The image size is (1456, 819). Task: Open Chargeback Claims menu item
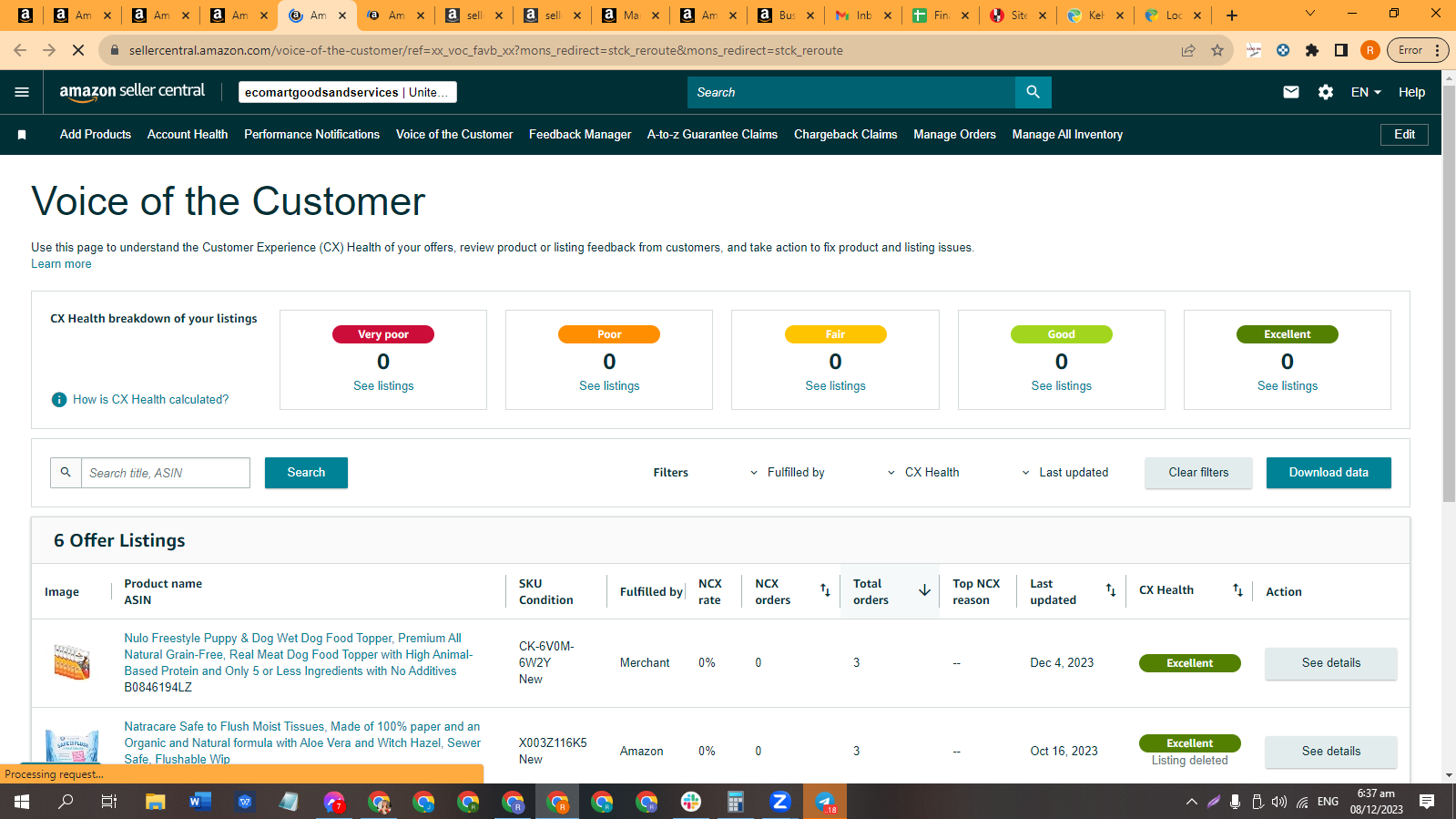[x=845, y=135]
